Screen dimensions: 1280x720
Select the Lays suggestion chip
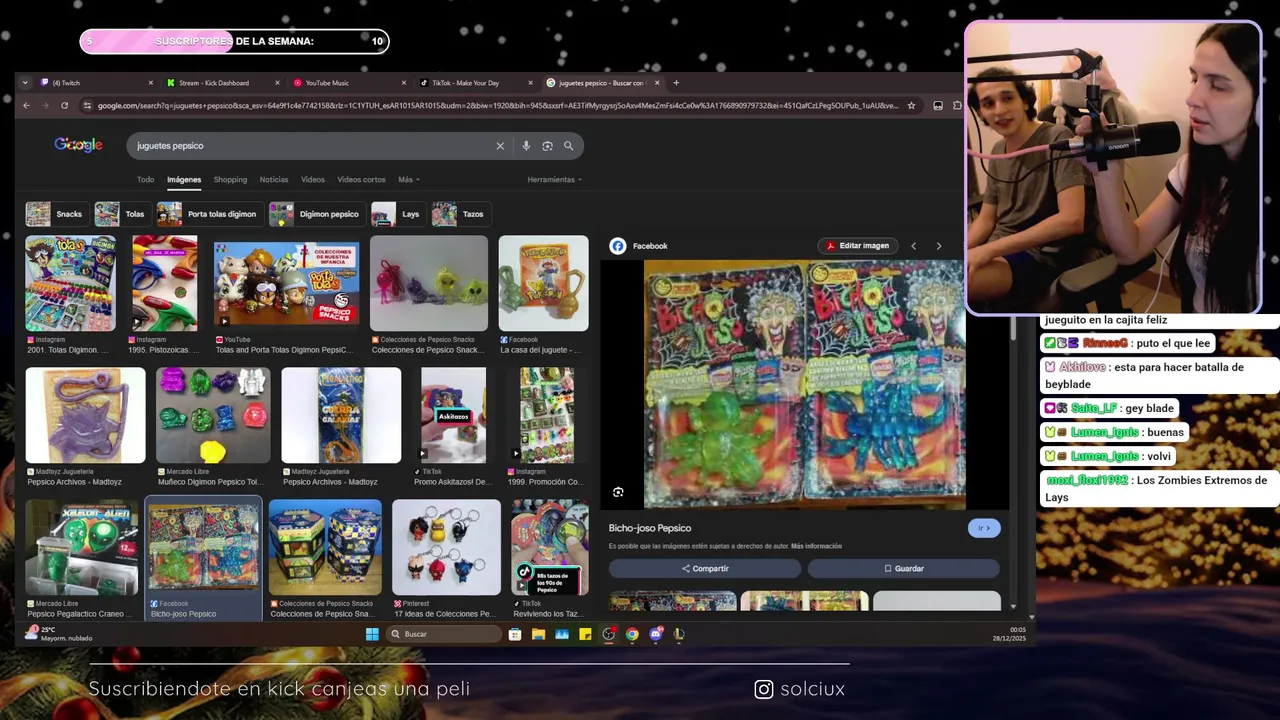397,214
